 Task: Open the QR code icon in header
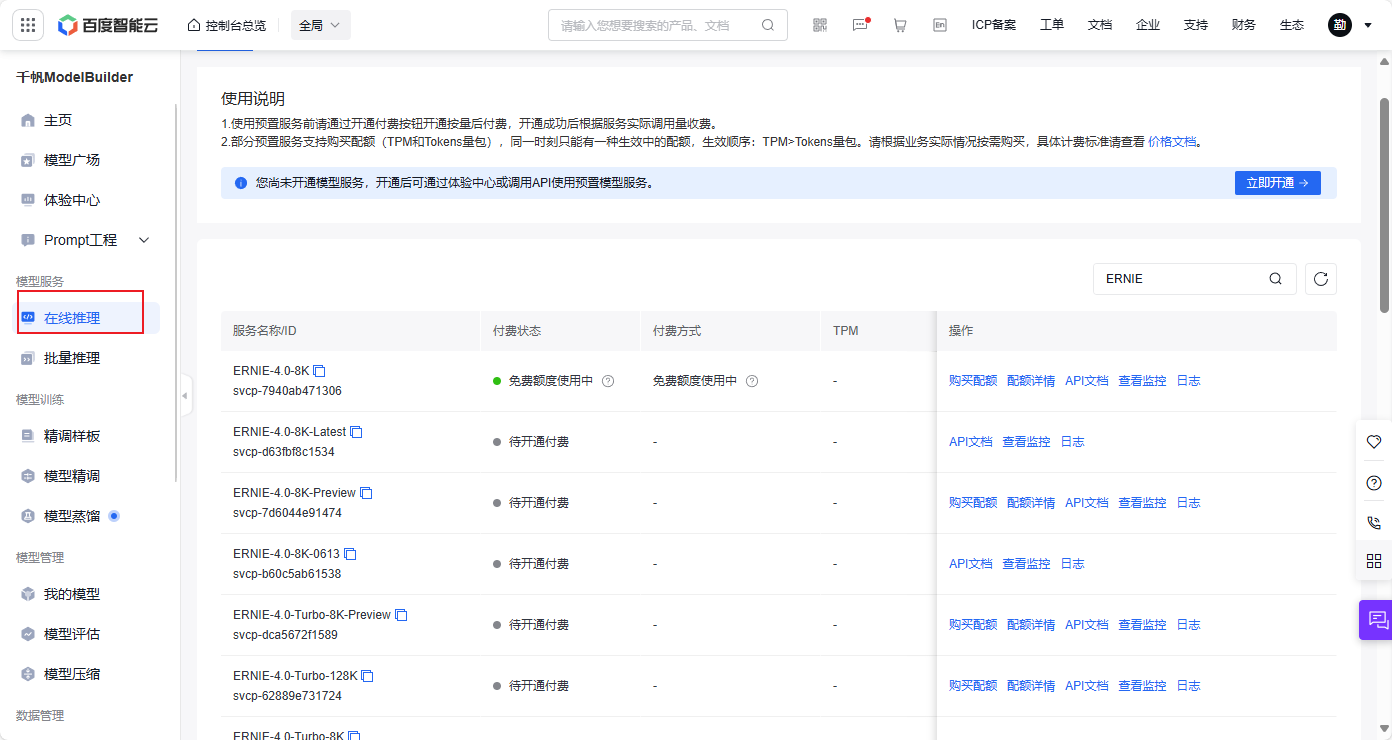[x=820, y=25]
